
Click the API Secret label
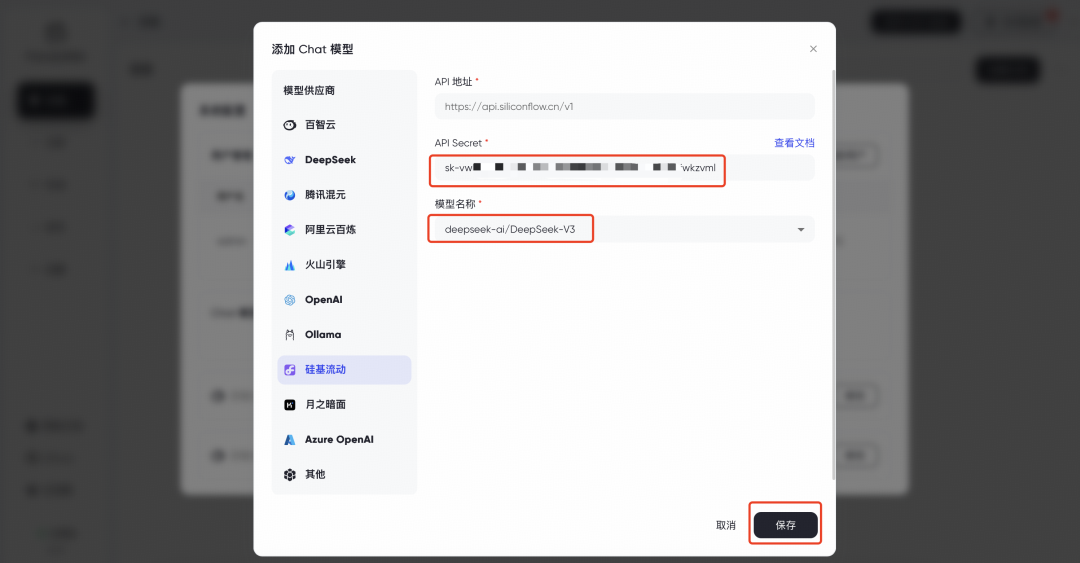coord(458,143)
